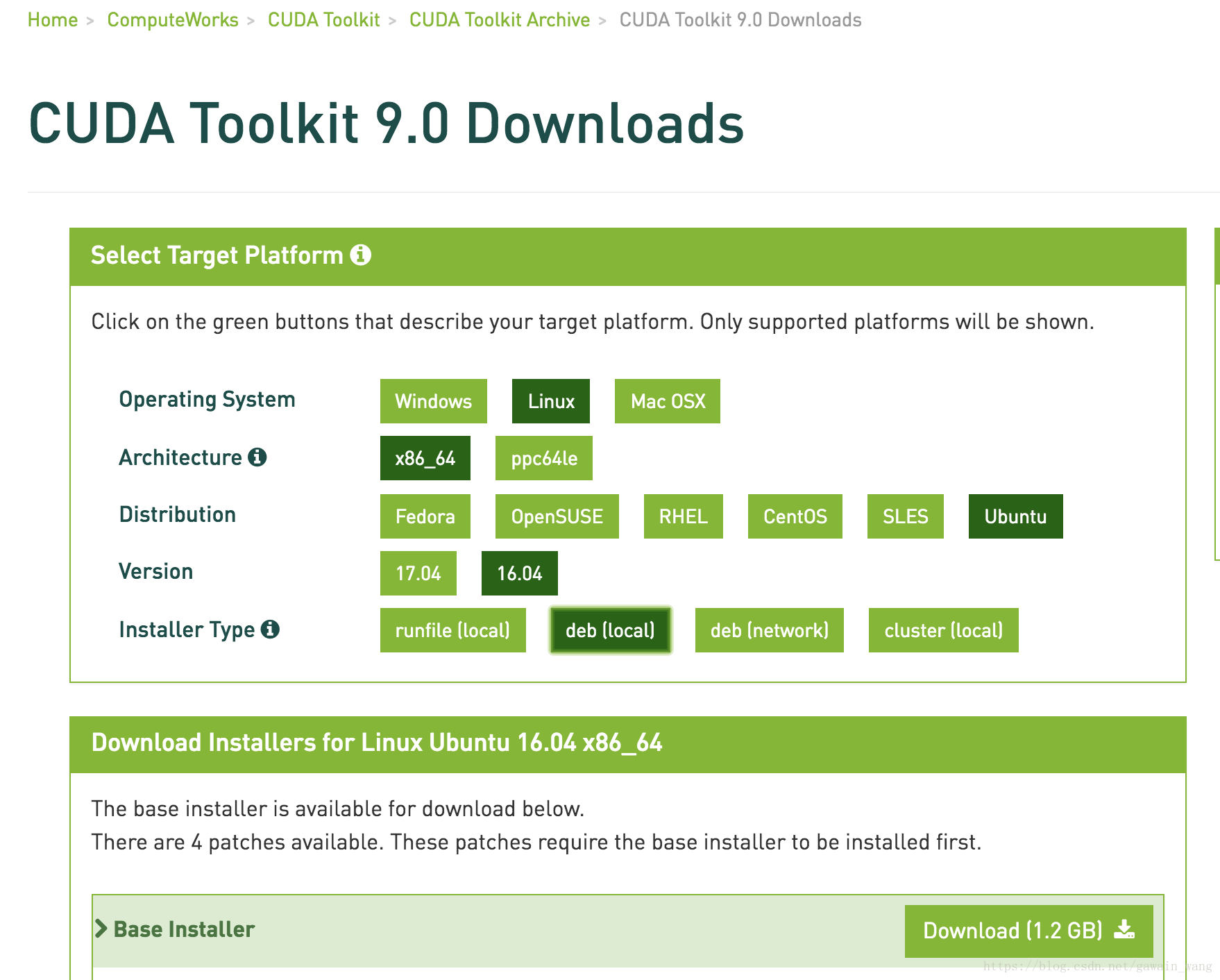Click the Distribution row label

pyautogui.click(x=178, y=514)
